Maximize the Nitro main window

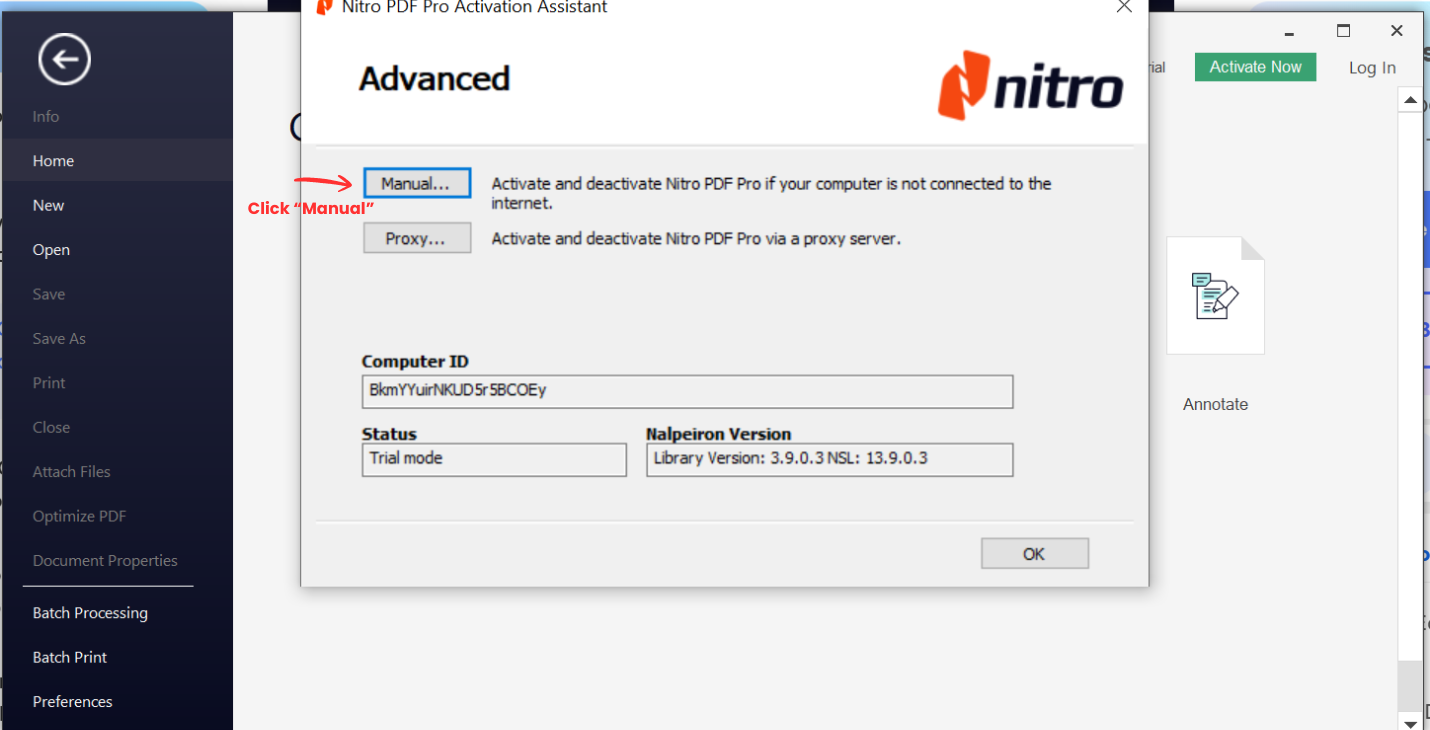(x=1344, y=31)
